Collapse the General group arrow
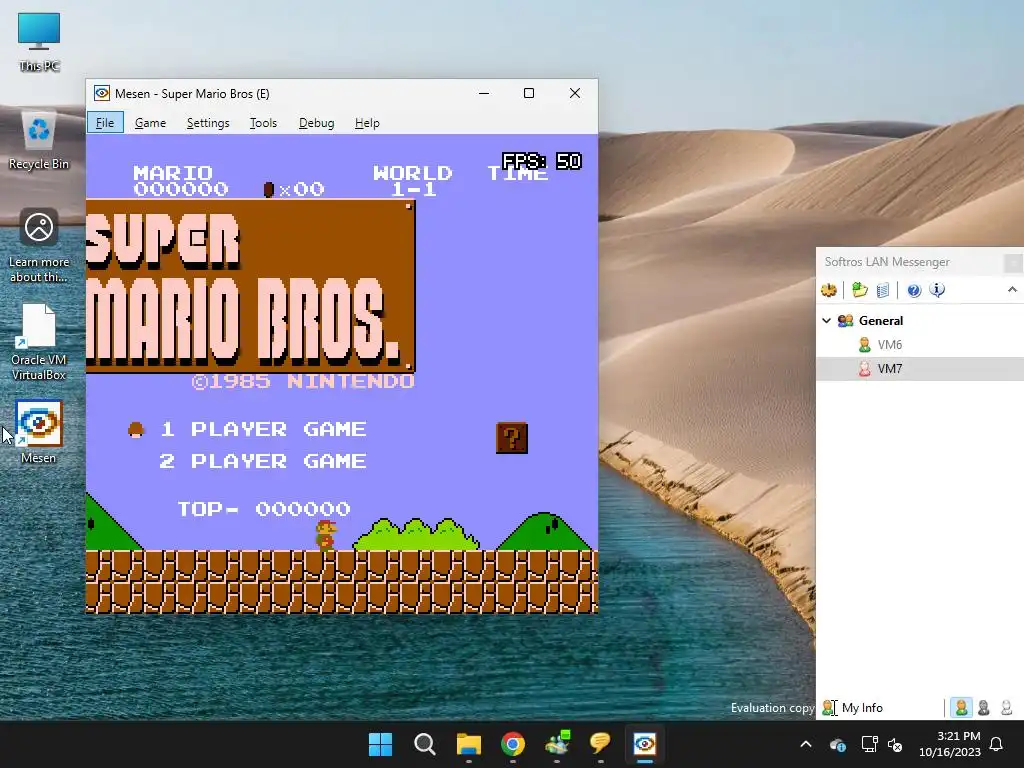 point(826,321)
